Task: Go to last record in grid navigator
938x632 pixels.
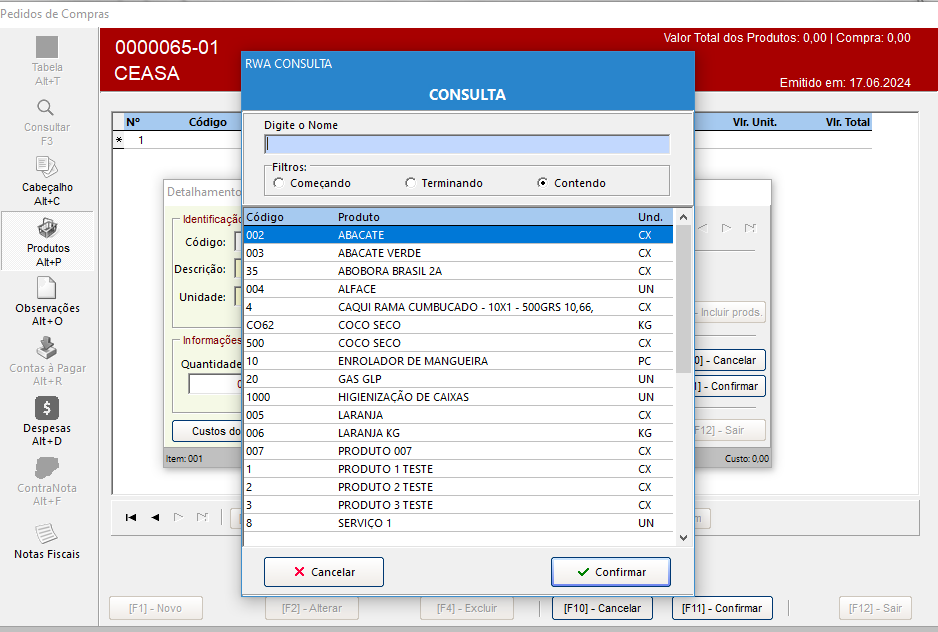Action: pyautogui.click(x=202, y=517)
